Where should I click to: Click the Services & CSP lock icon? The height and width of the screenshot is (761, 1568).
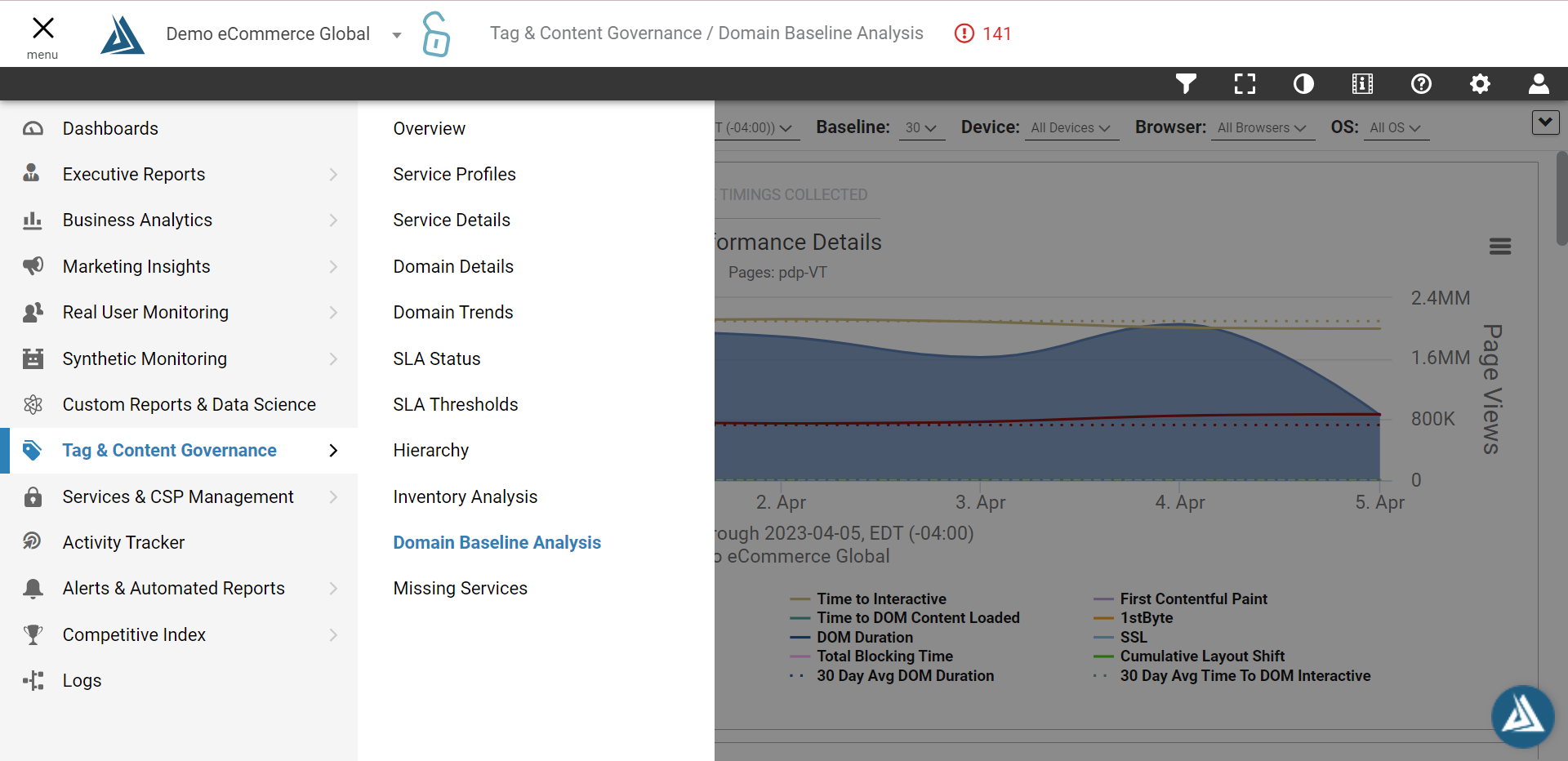pyautogui.click(x=33, y=496)
